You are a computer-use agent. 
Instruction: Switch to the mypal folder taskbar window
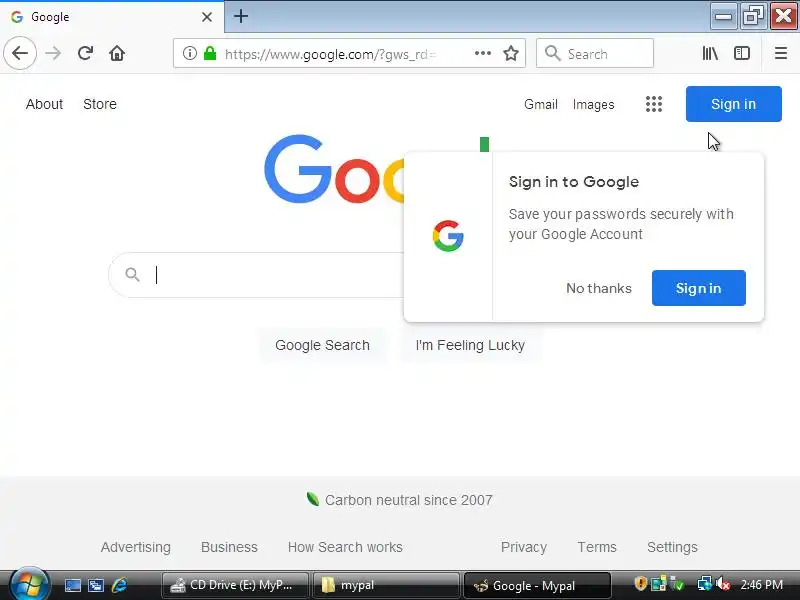coord(386,585)
